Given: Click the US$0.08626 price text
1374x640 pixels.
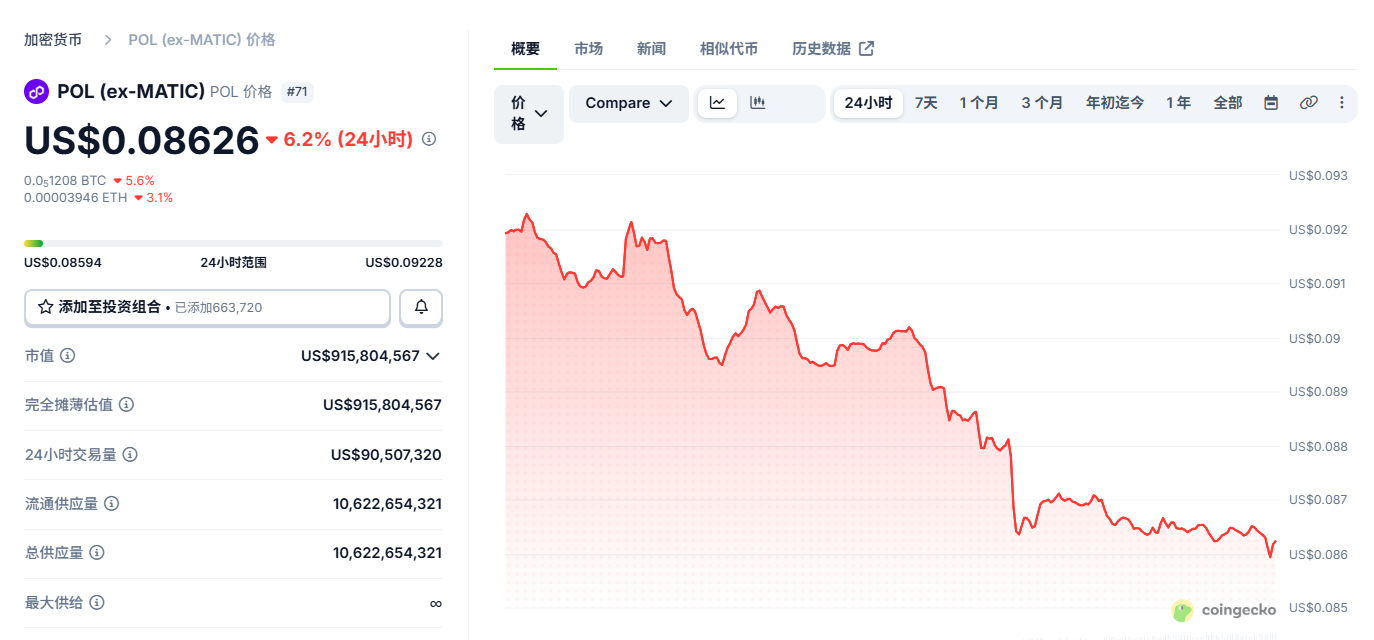Looking at the screenshot, I should (142, 140).
